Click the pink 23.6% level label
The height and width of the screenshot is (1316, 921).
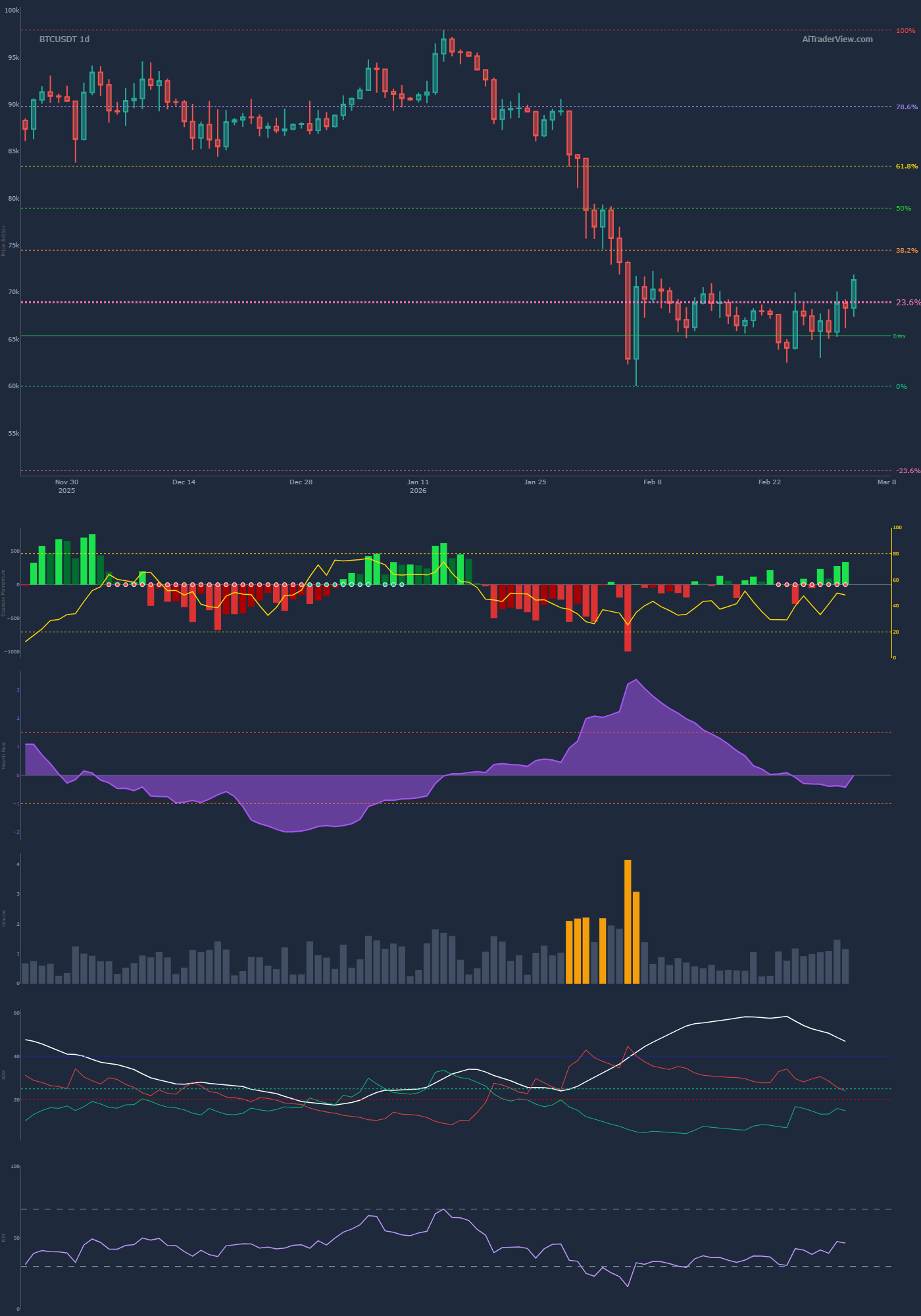click(x=909, y=303)
